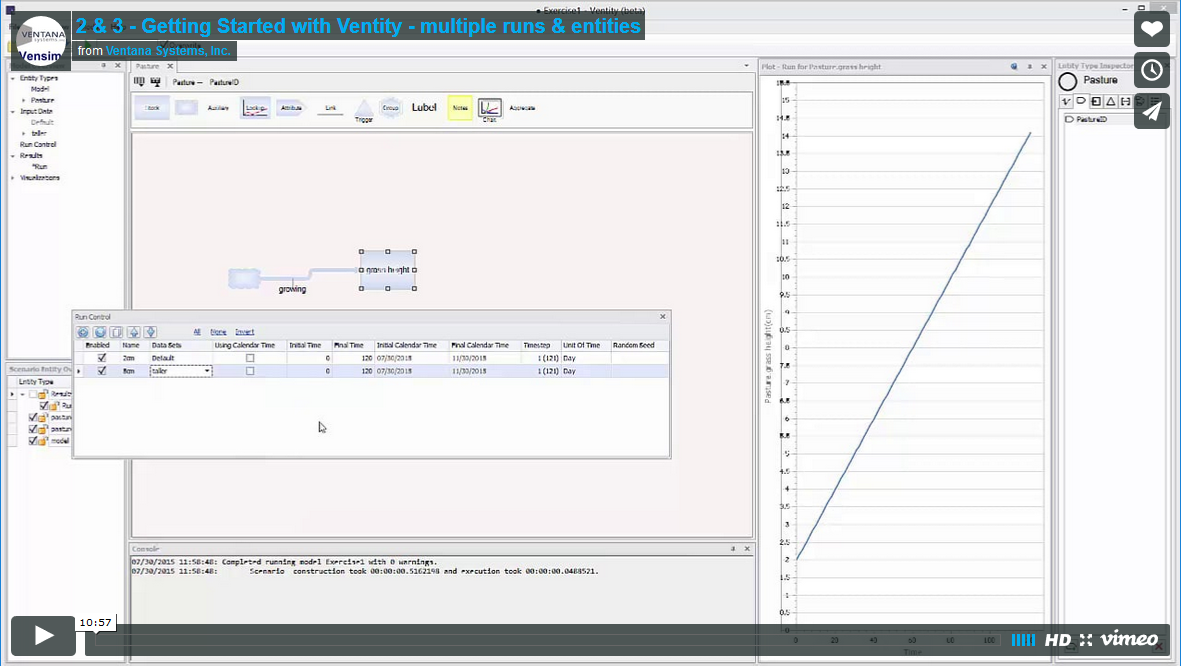The width and height of the screenshot is (1181, 666).
Task: Select the Flow tool next to Stock
Action: pos(186,108)
